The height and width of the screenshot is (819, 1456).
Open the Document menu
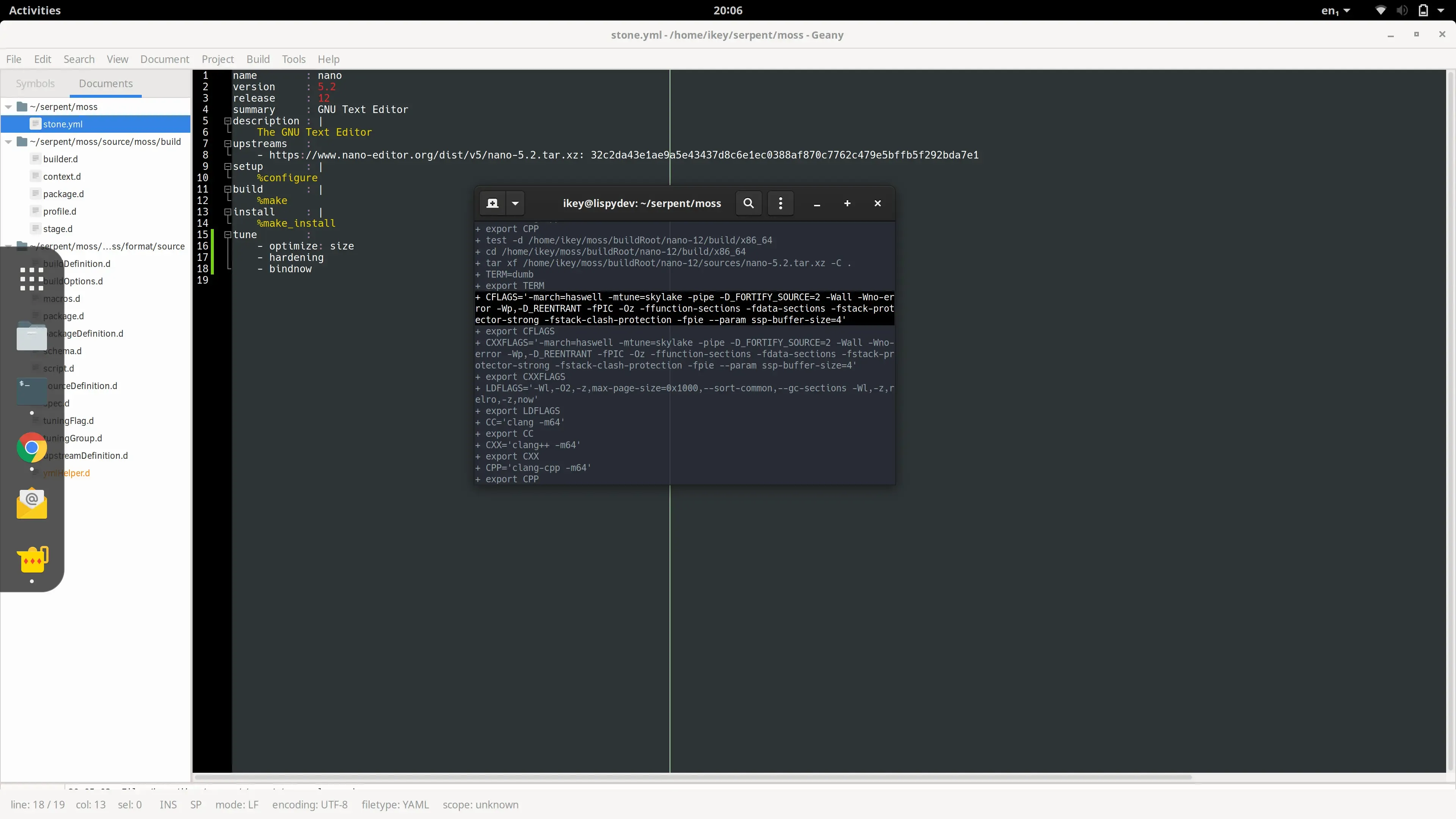coord(165,60)
